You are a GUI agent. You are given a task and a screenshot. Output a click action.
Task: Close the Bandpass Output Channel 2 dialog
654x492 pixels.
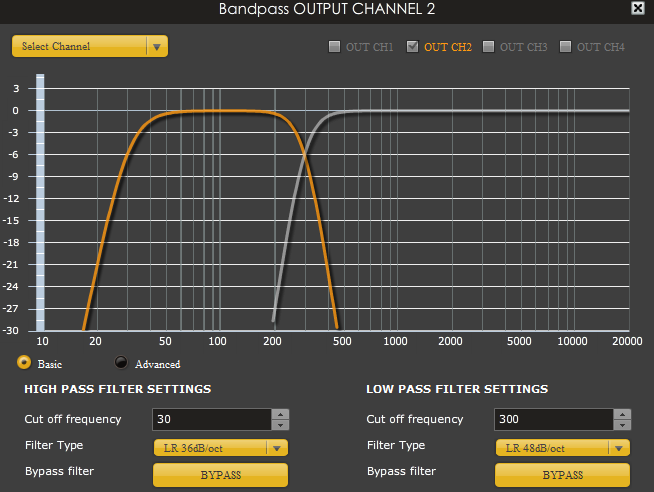(637, 8)
